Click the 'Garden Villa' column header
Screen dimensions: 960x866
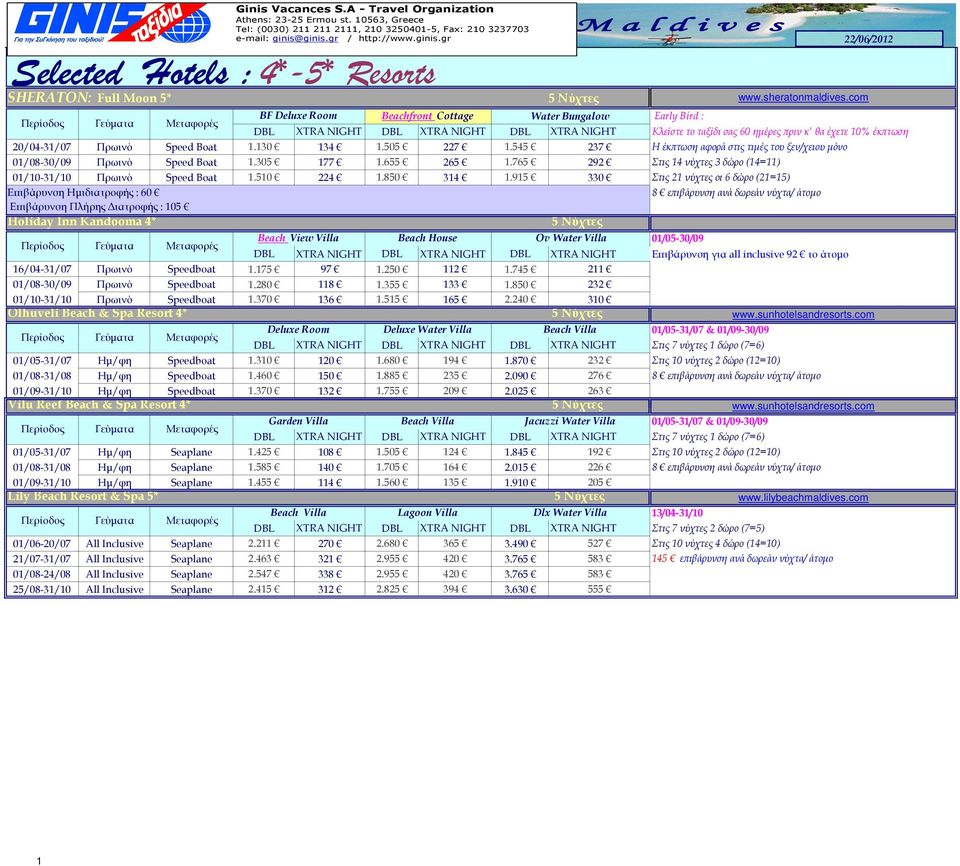[298, 421]
